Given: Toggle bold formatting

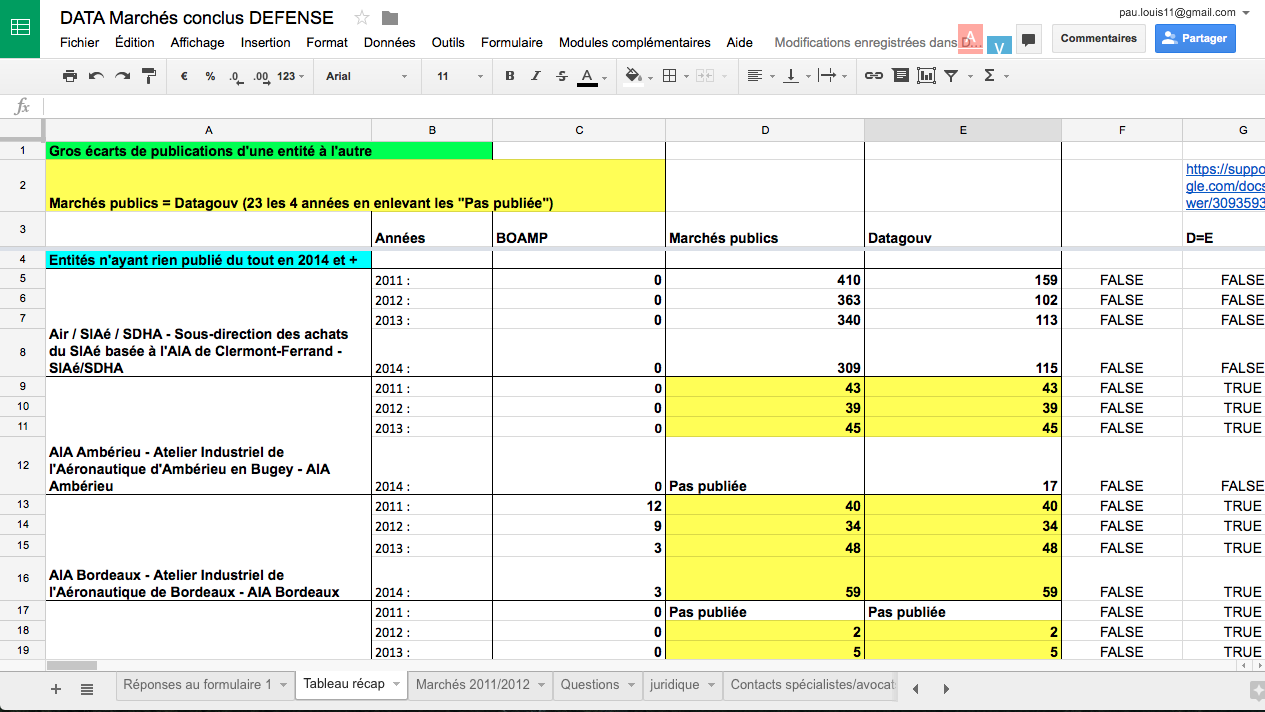Looking at the screenshot, I should tap(510, 76).
